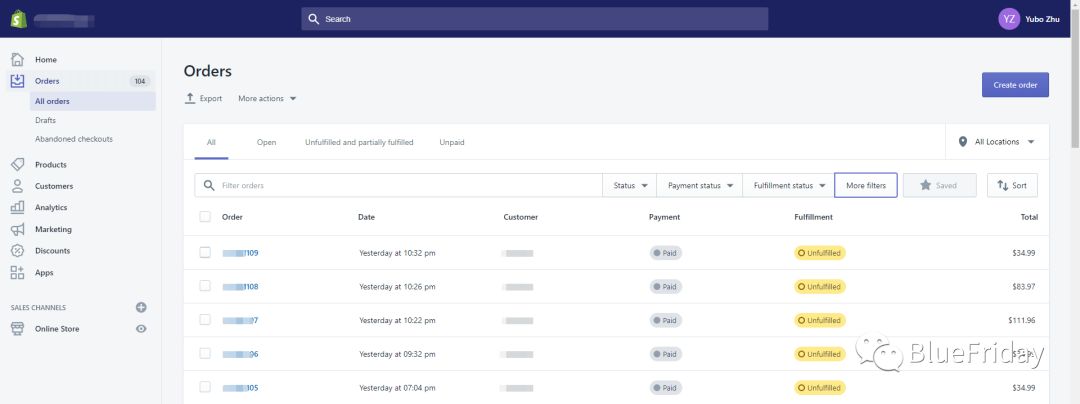Switch to the Unpaid tab
The width and height of the screenshot is (1080, 404).
[x=452, y=142]
